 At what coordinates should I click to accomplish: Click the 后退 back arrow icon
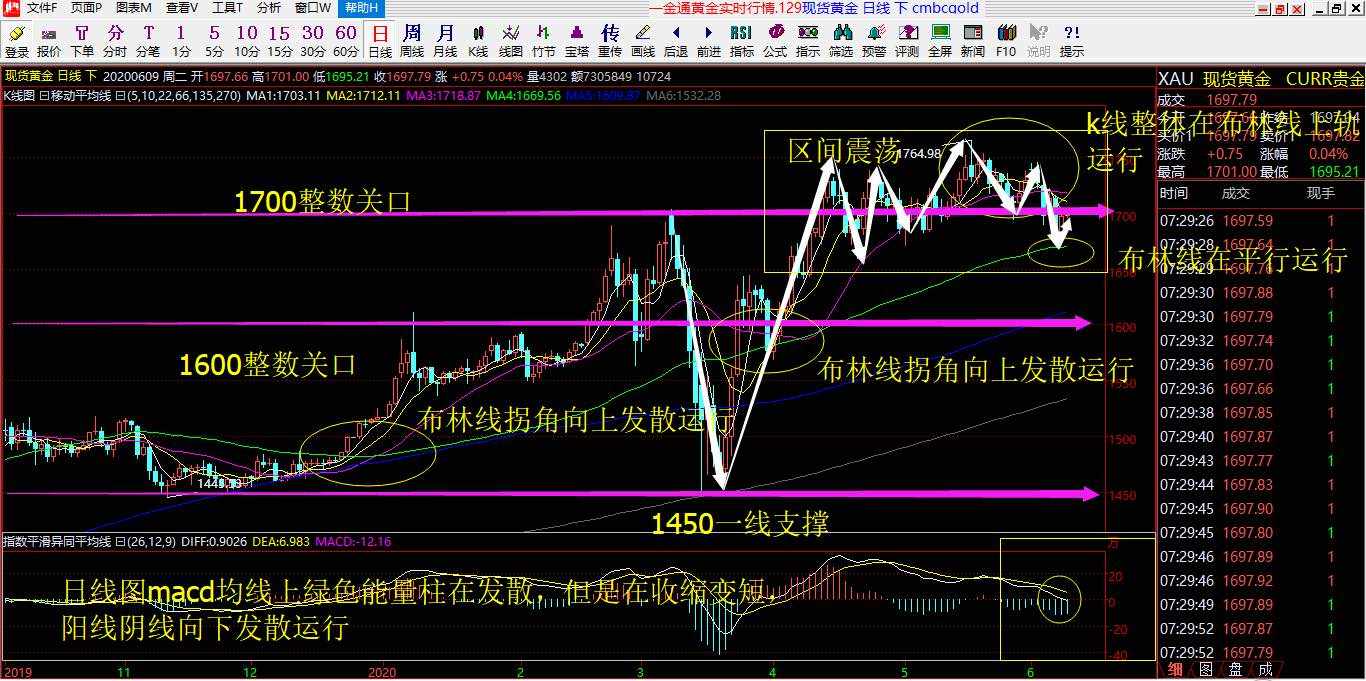point(676,41)
